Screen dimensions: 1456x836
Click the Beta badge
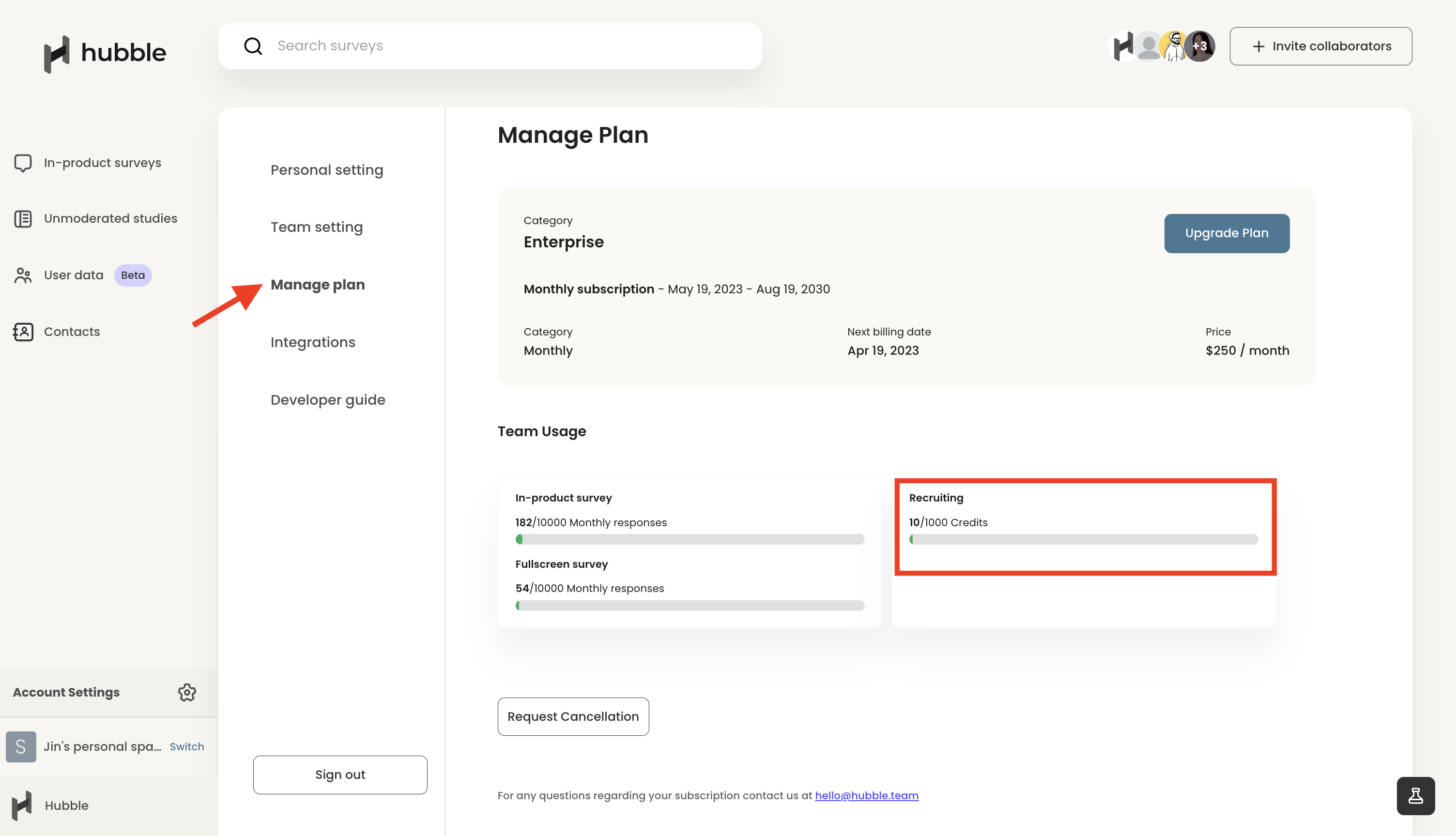[133, 275]
